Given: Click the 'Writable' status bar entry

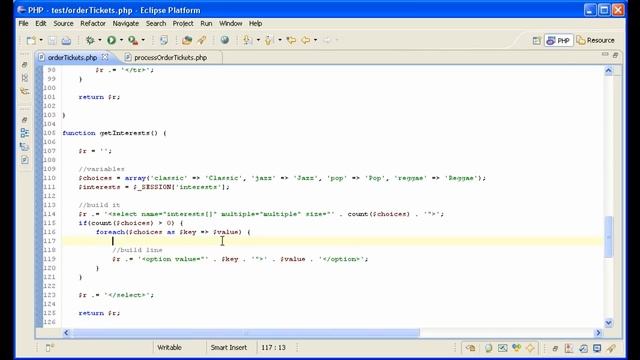Looking at the screenshot, I should click(169, 347).
